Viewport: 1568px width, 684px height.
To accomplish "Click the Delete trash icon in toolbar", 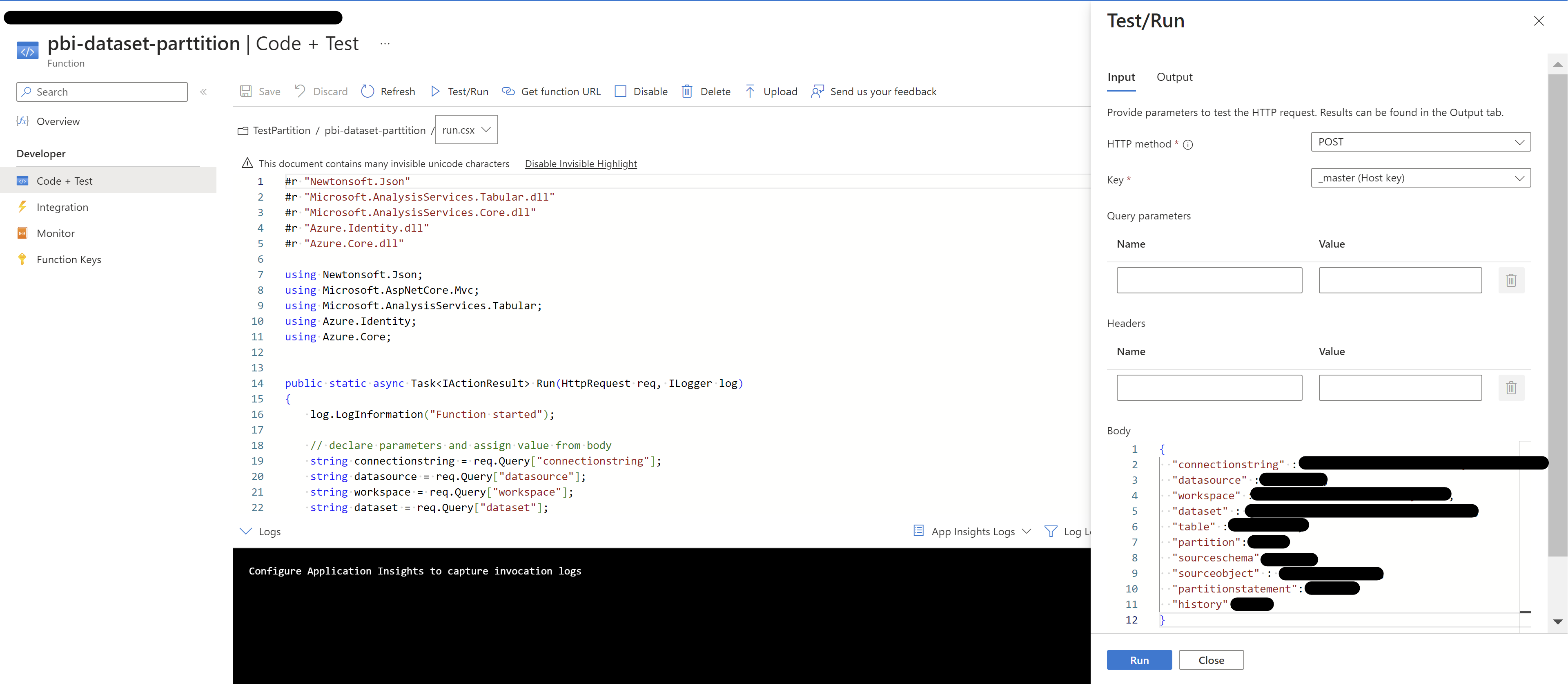I will tap(687, 92).
